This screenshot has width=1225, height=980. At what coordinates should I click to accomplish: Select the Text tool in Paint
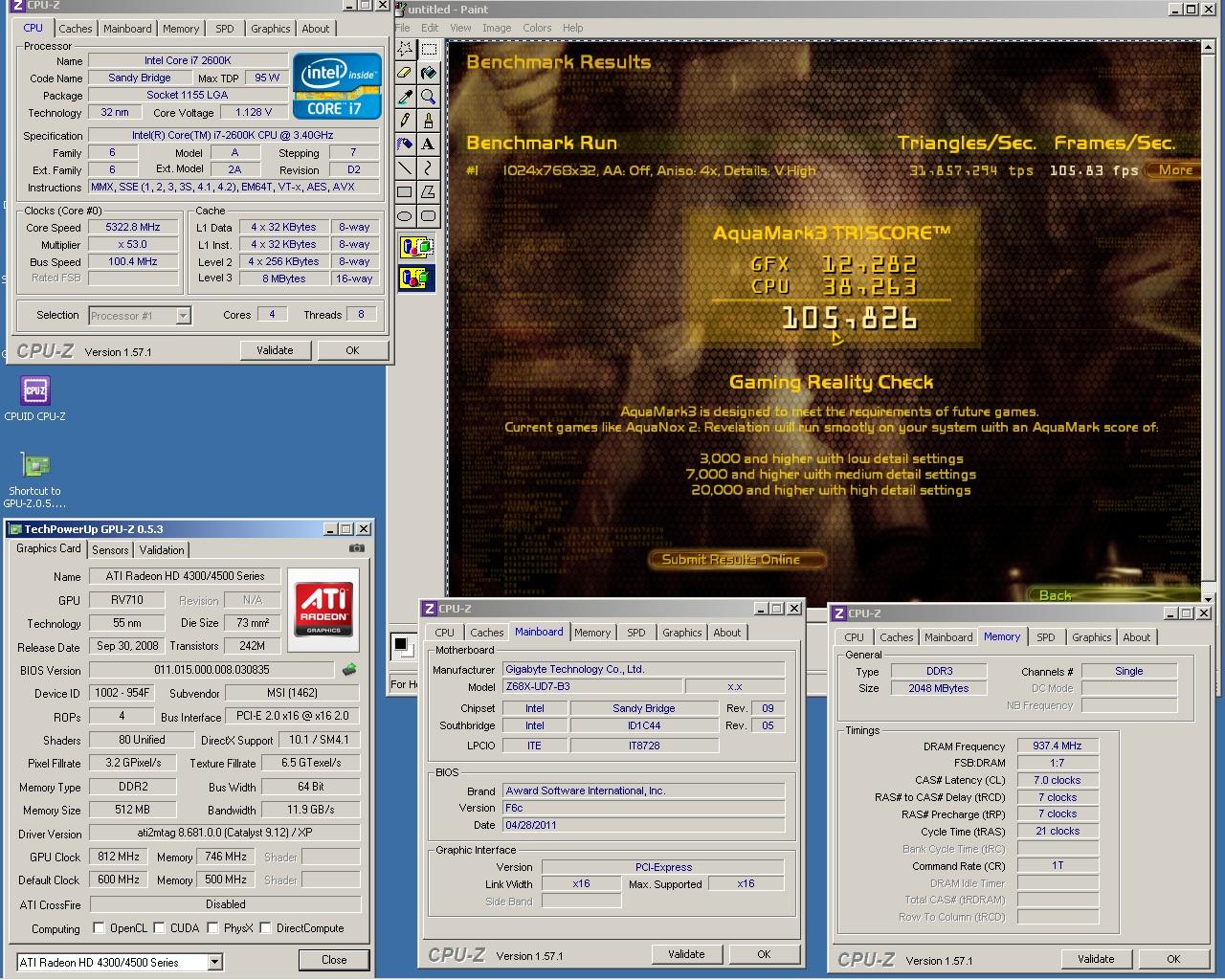click(x=428, y=145)
